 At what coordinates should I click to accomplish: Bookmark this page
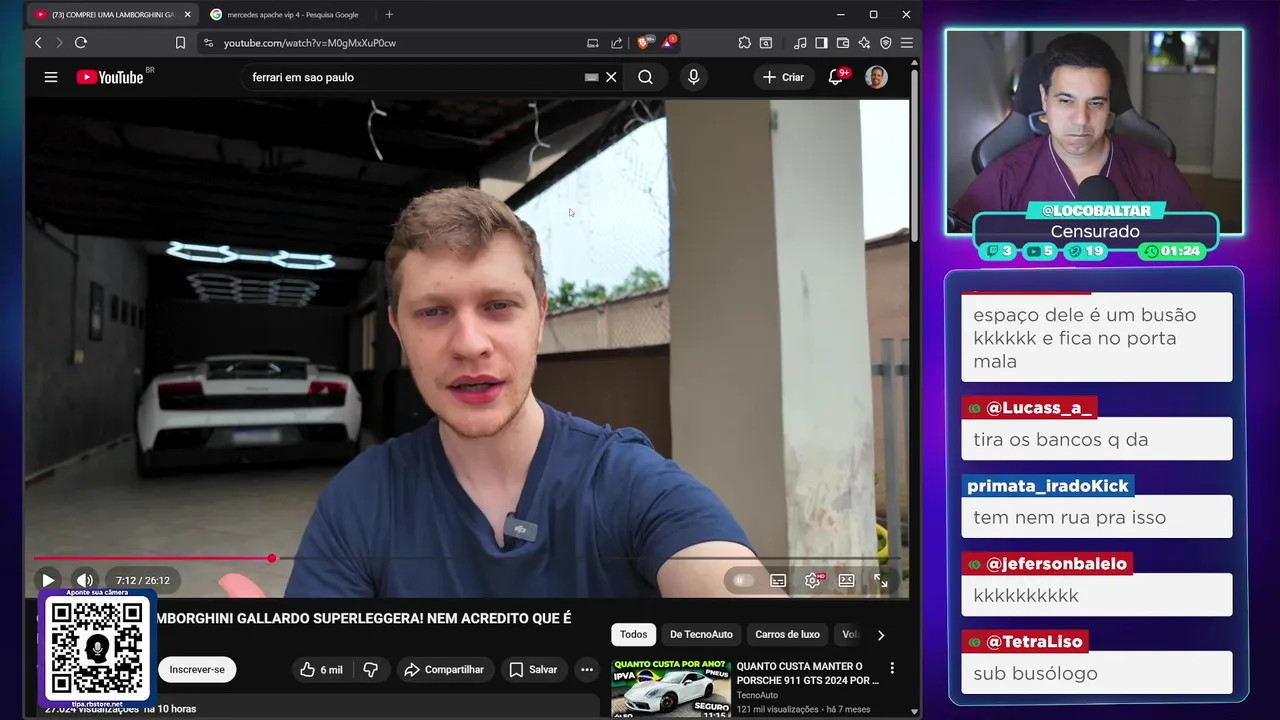pyautogui.click(x=180, y=43)
